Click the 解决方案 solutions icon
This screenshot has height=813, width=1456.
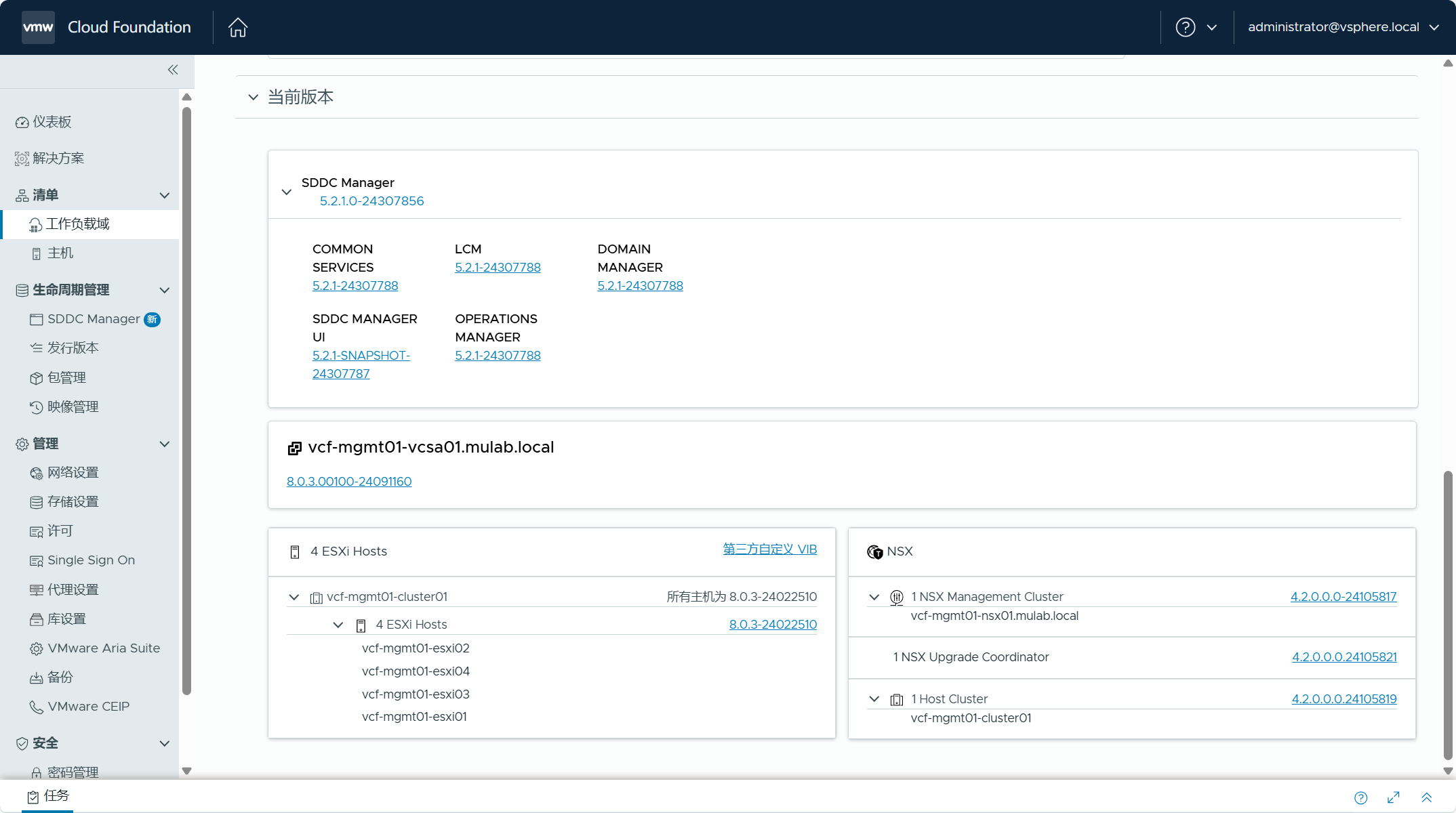click(22, 159)
